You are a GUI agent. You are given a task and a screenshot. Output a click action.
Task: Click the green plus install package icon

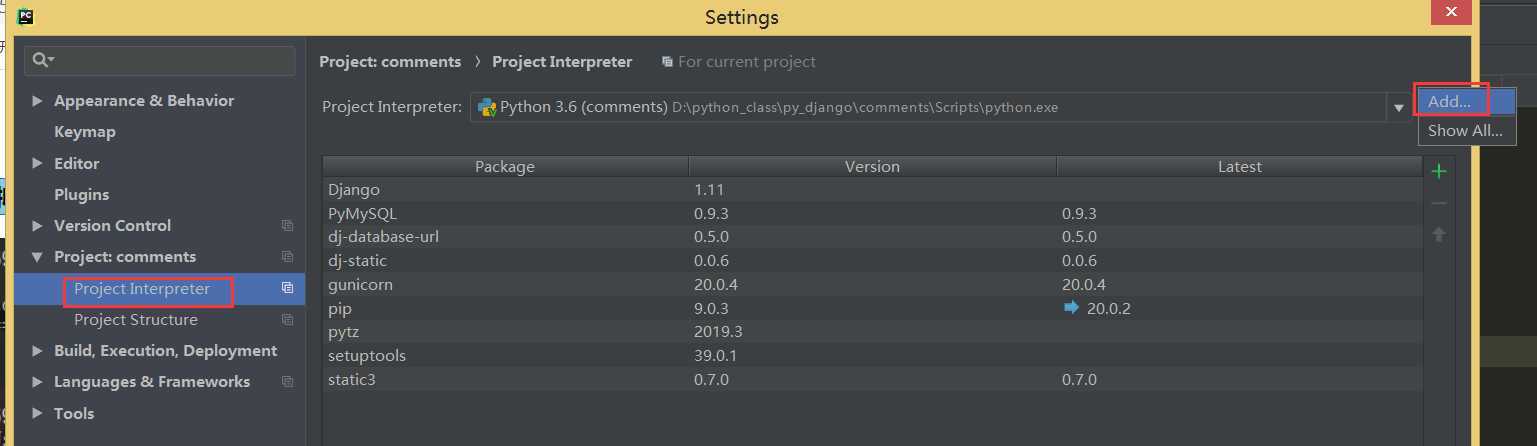pyautogui.click(x=1439, y=171)
